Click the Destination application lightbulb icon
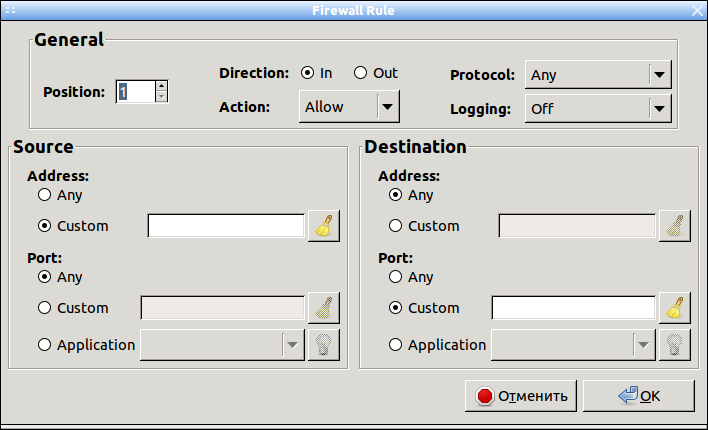This screenshot has height=430, width=708. pyautogui.click(x=675, y=345)
